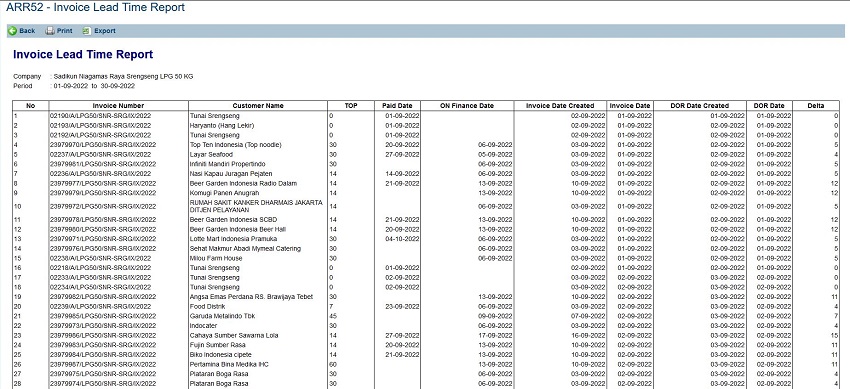
Task: Click customer Angsa Emas Perdana RS. Brawijaya Tebet
Action: pos(252,297)
